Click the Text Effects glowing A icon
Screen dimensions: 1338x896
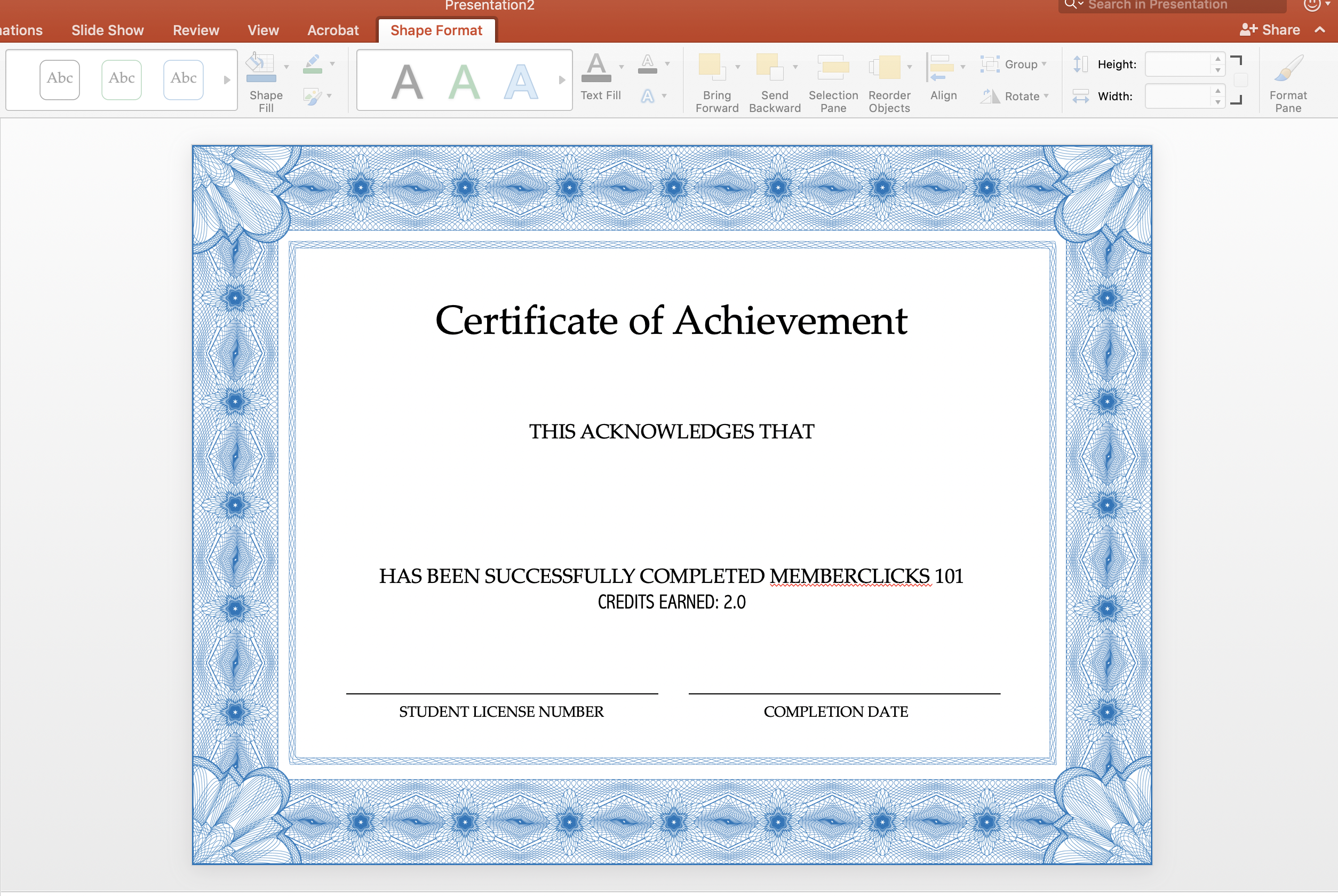647,96
